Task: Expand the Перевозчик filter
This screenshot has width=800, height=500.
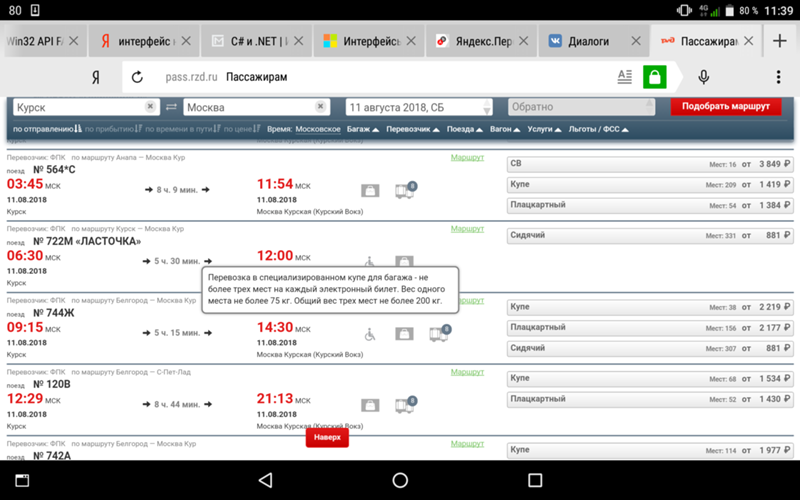Action: point(413,129)
